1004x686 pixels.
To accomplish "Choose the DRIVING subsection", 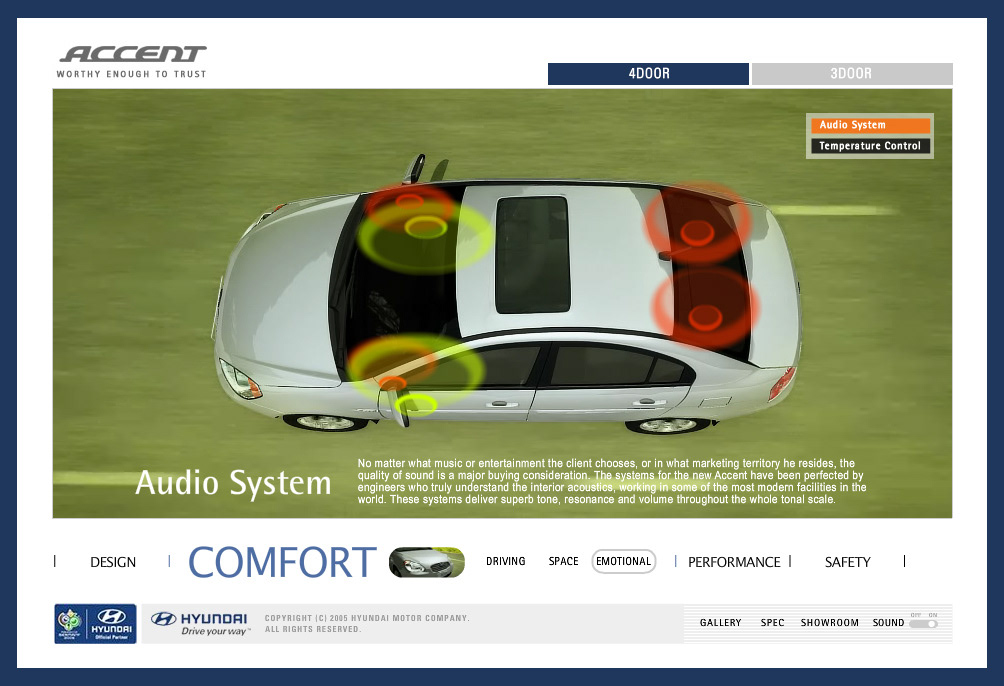I will (x=505, y=562).
